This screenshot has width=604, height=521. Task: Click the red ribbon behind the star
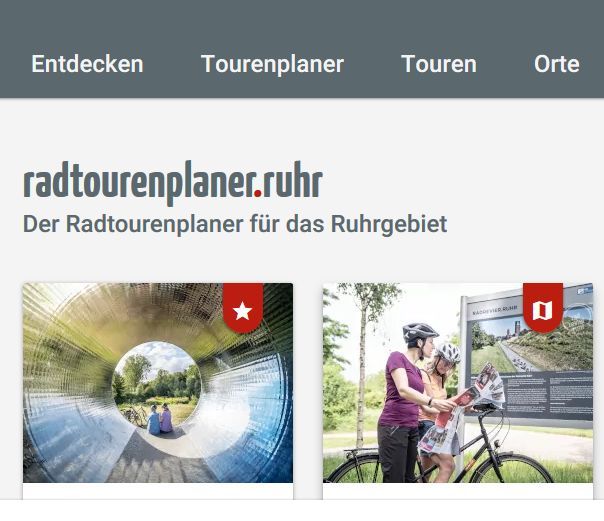pos(243,308)
